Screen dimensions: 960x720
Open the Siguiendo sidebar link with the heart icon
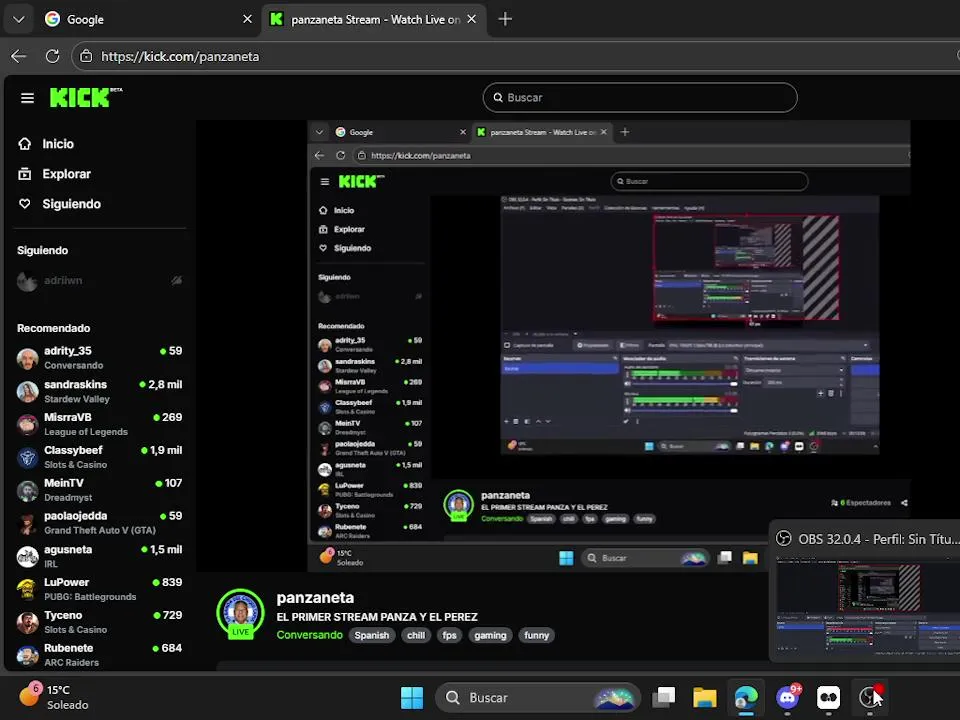[x=59, y=204]
